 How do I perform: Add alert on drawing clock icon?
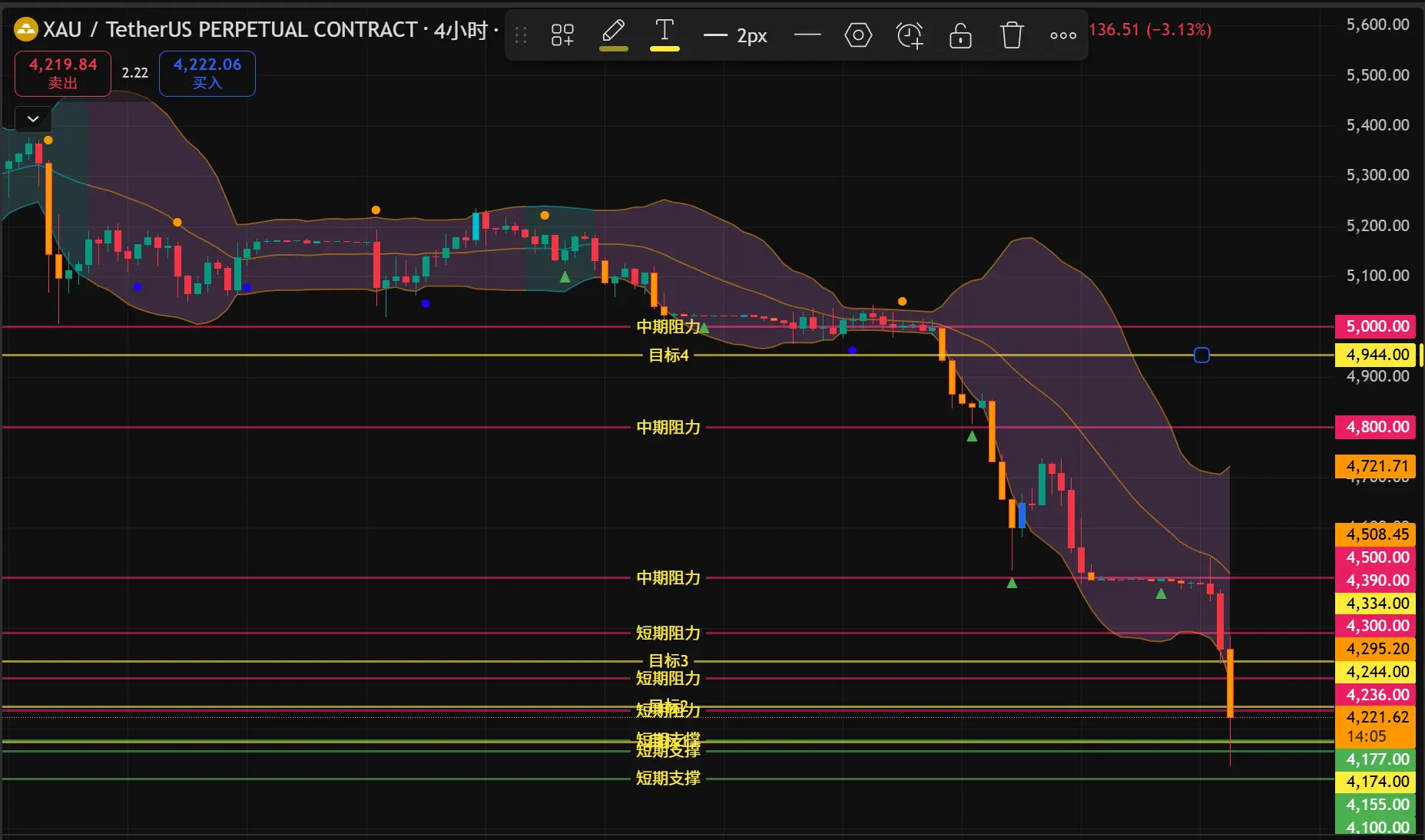click(x=910, y=35)
